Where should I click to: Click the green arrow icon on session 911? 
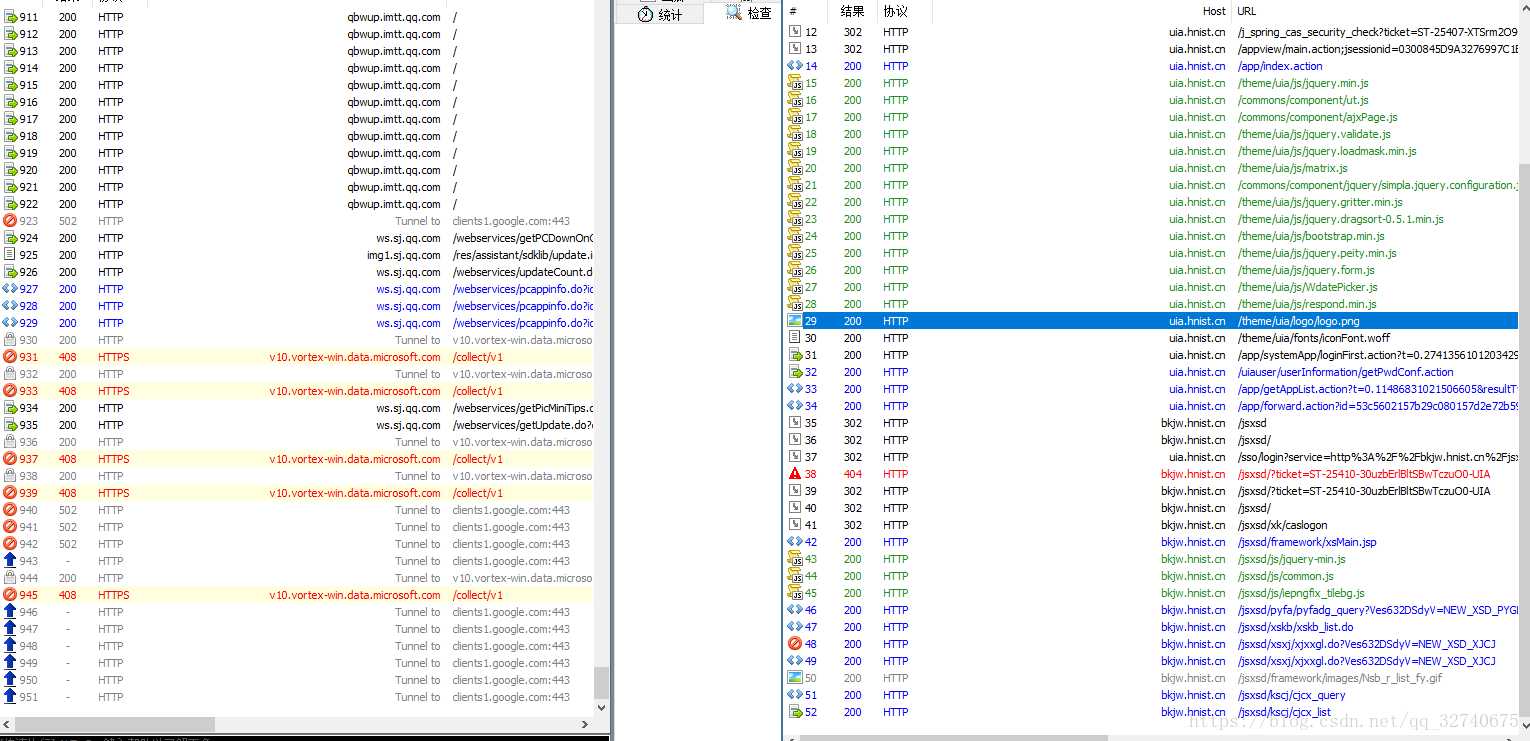10,17
